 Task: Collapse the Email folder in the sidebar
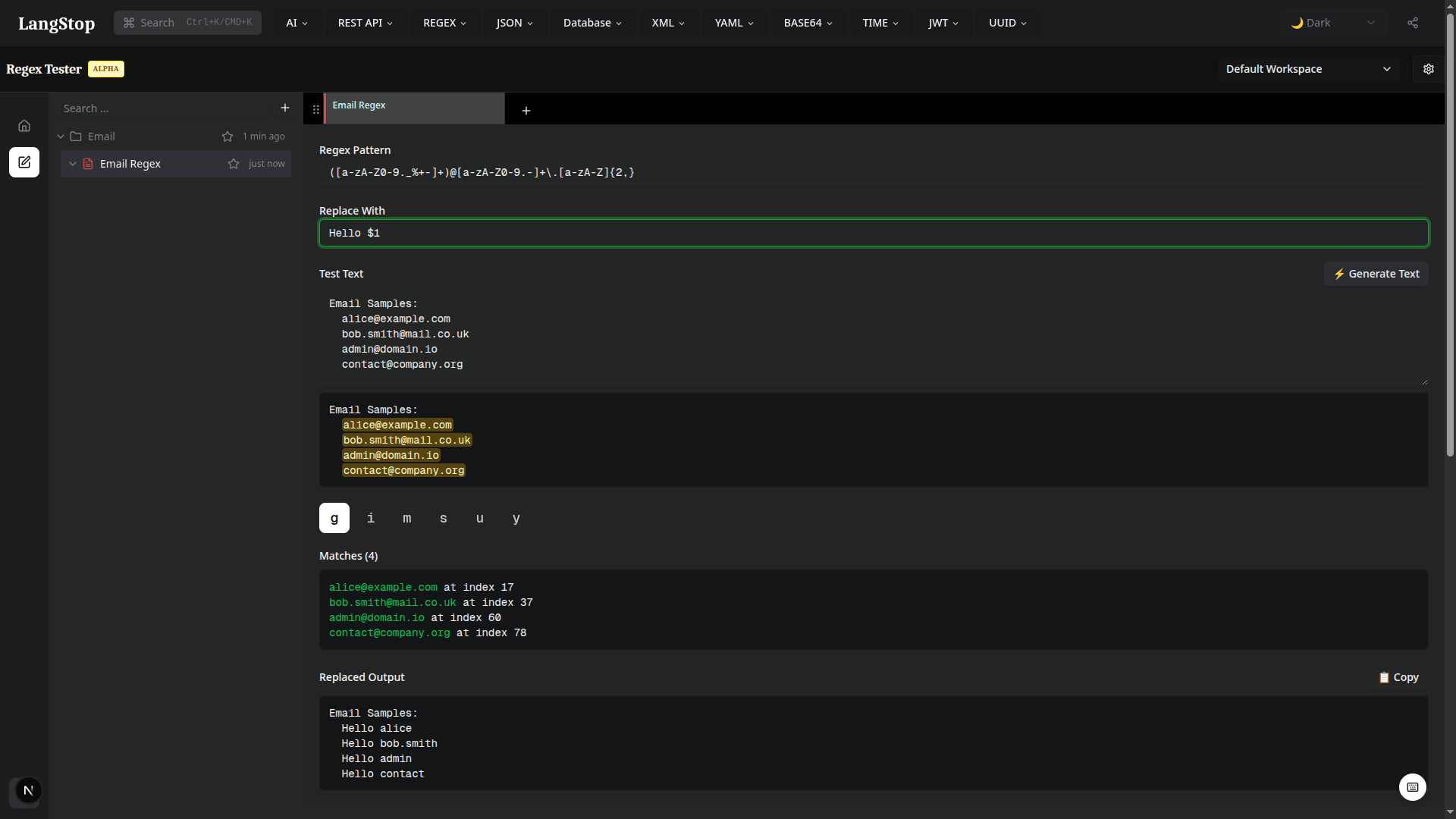60,136
